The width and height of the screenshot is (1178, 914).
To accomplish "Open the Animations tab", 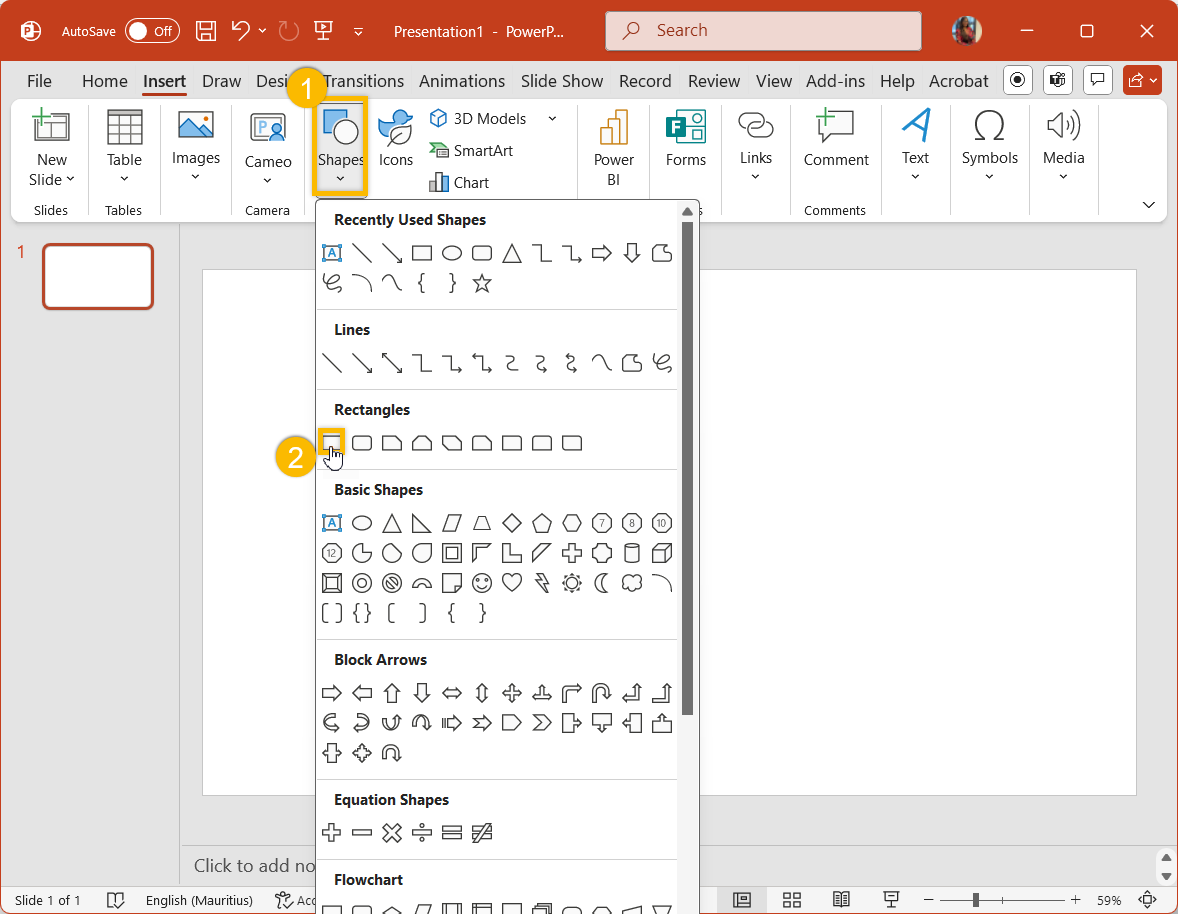I will 462,81.
